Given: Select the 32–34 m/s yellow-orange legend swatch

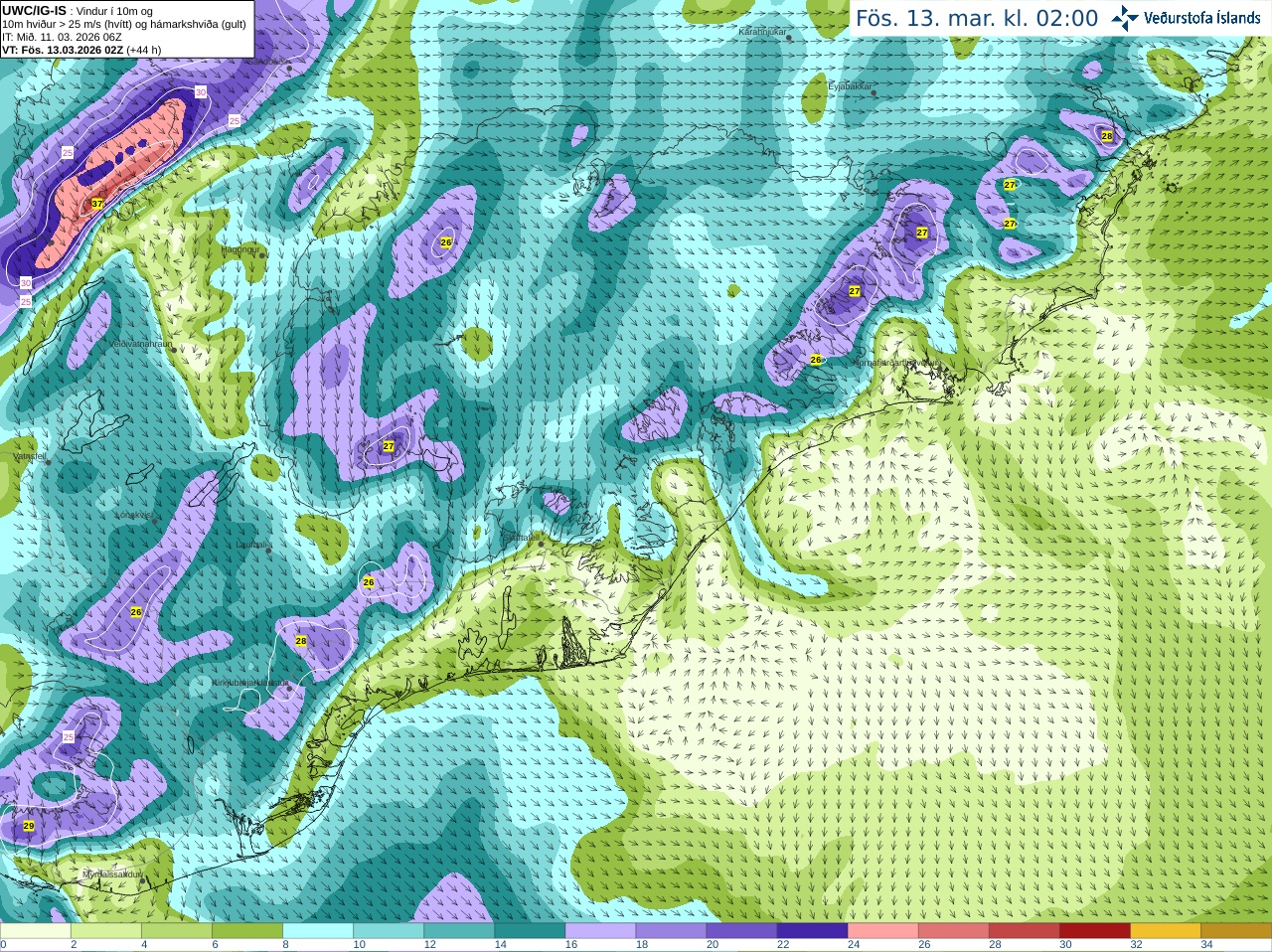Looking at the screenshot, I should (1165, 931).
